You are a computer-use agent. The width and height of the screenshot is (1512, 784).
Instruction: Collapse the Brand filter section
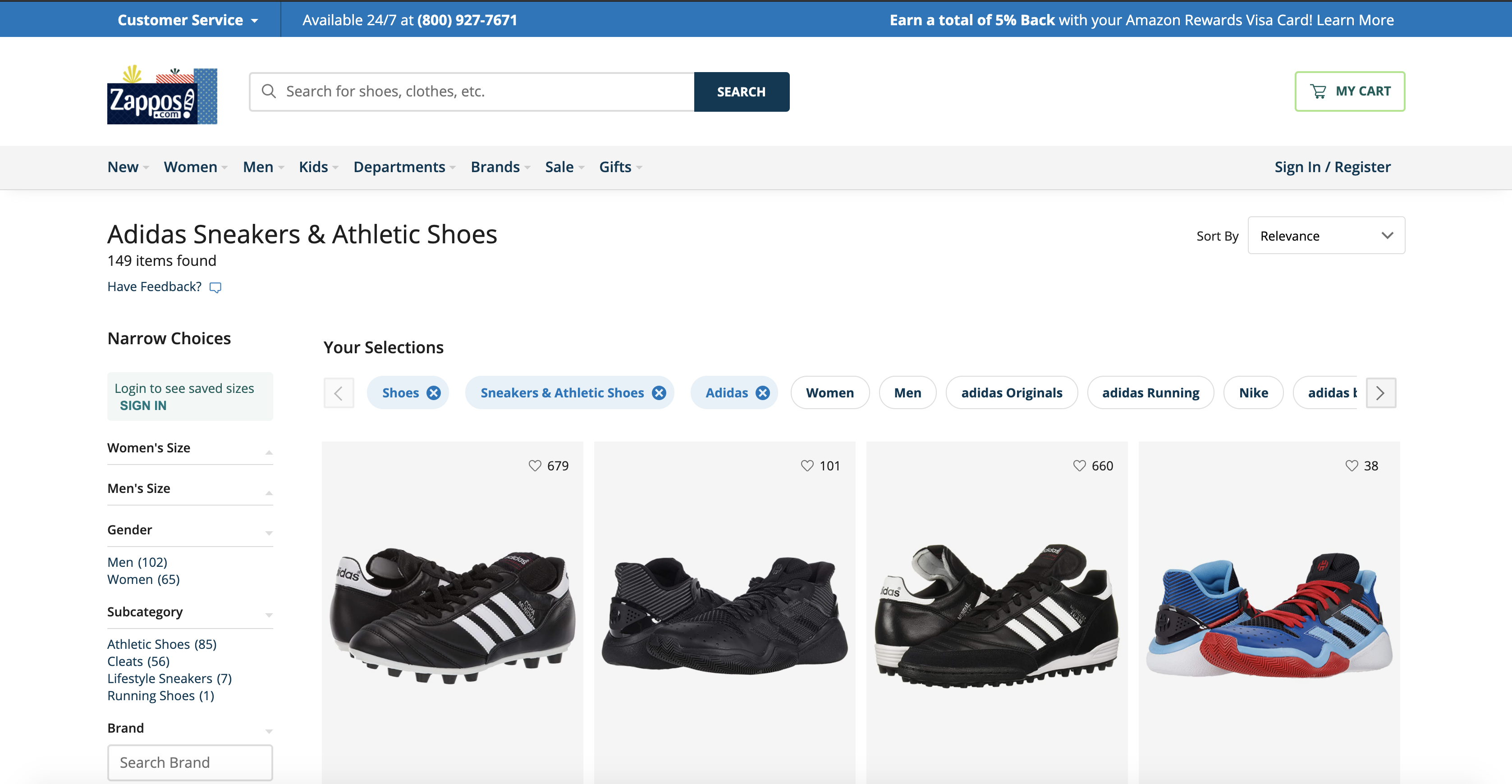[x=190, y=728]
